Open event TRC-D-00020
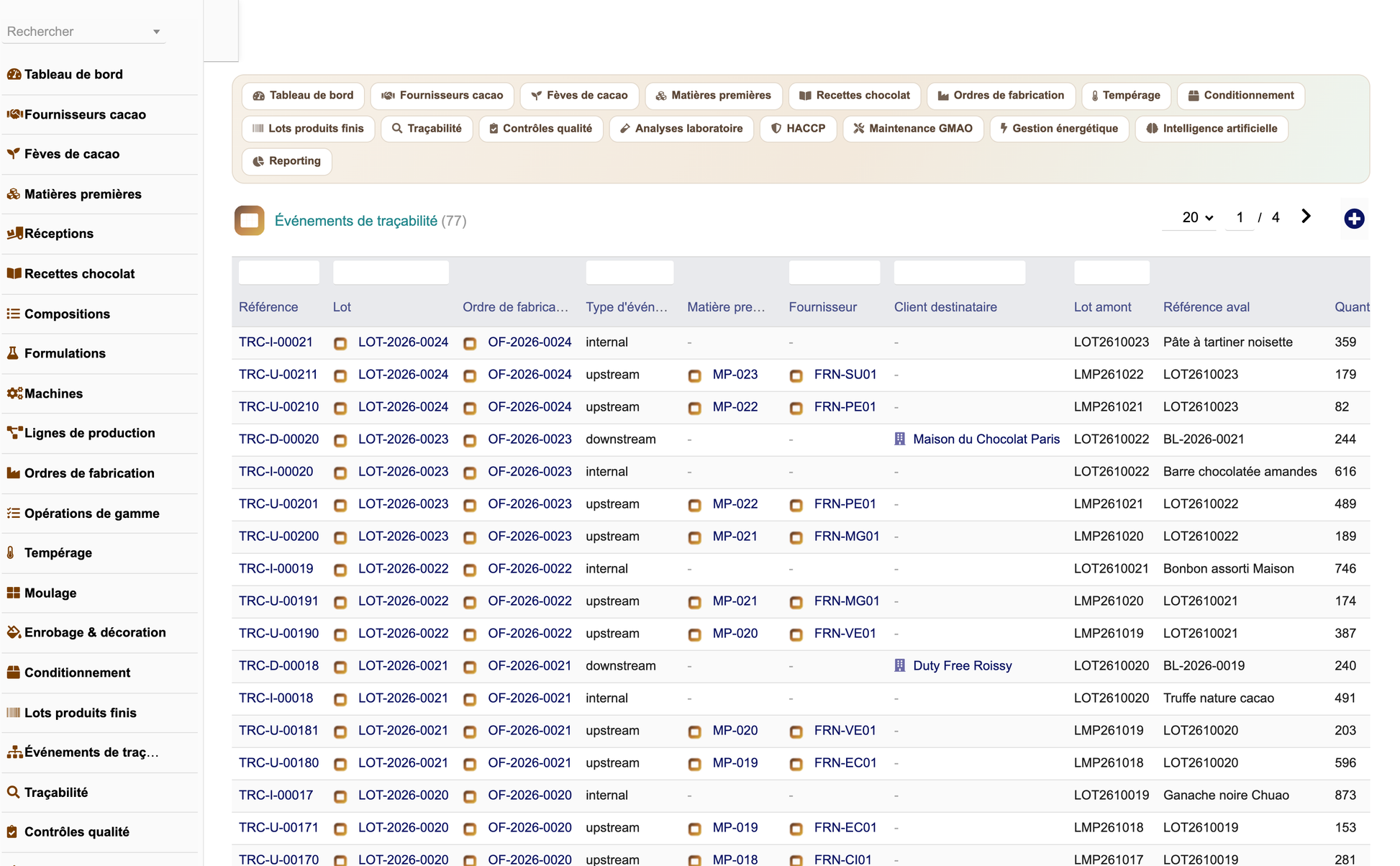The width and height of the screenshot is (1400, 866). [278, 439]
